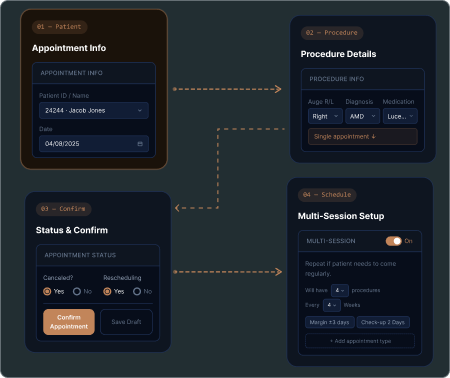The width and height of the screenshot is (450, 378).
Task: Click the Procedure Details heading
Action: click(338, 54)
